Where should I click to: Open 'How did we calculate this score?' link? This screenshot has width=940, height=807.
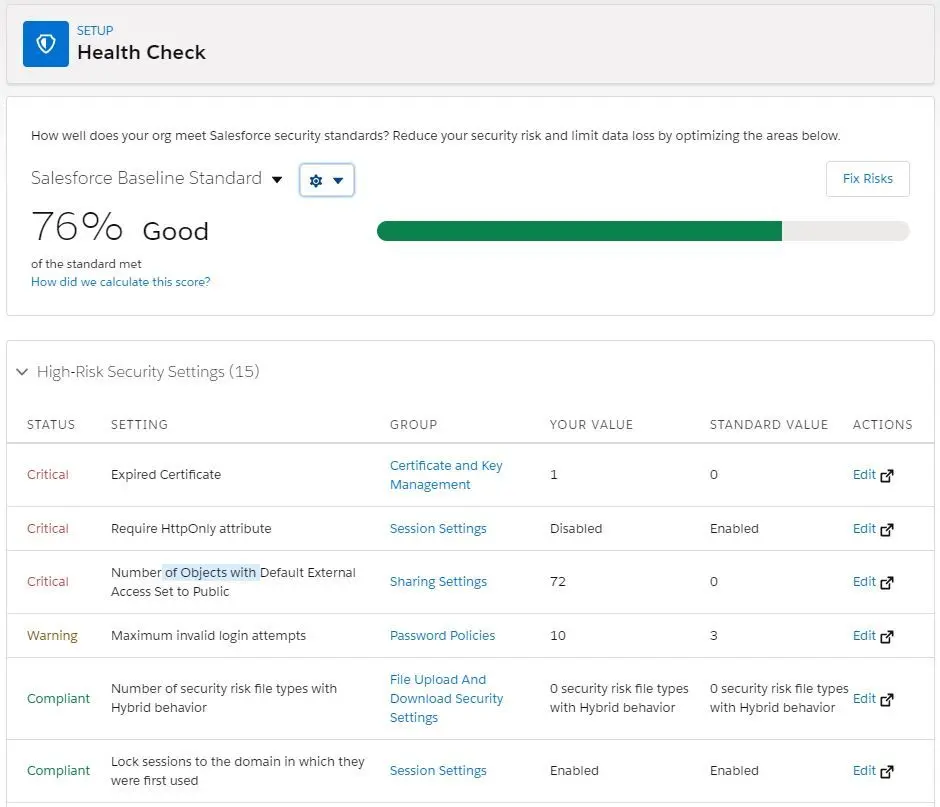coord(120,282)
